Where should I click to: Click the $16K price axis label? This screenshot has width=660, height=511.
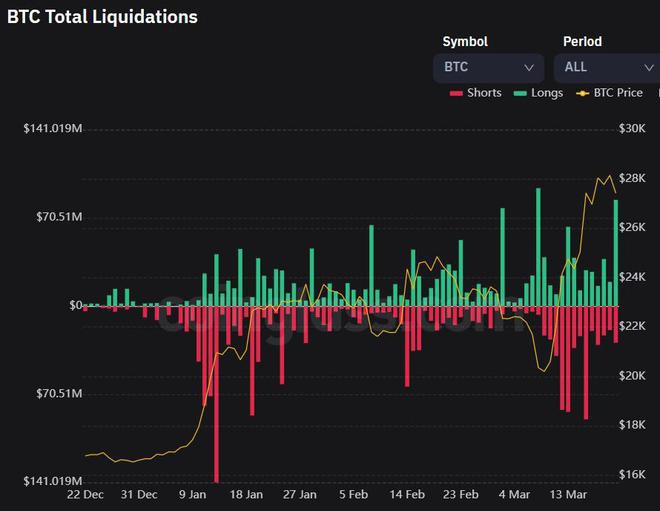[633, 474]
